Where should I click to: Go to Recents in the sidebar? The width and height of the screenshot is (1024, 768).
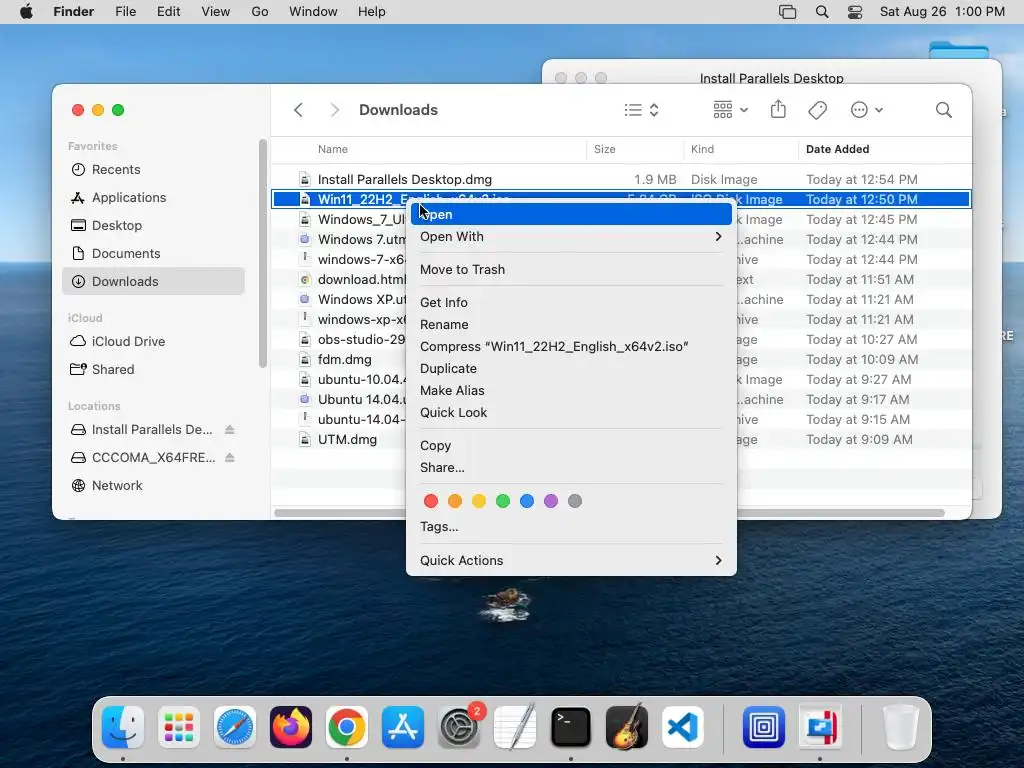[153, 169]
